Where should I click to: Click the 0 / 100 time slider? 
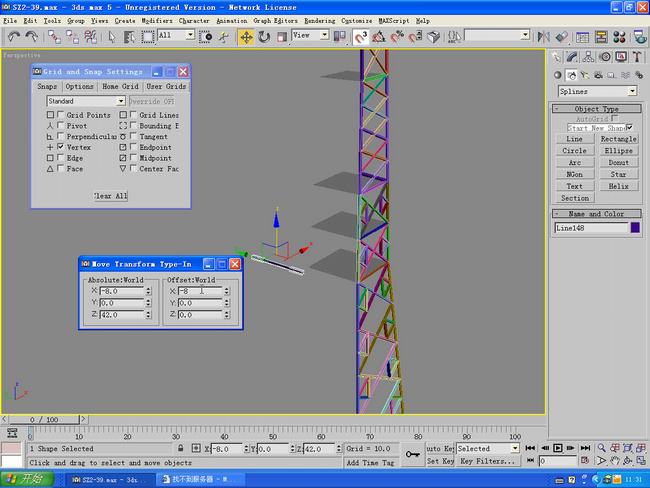(44, 420)
